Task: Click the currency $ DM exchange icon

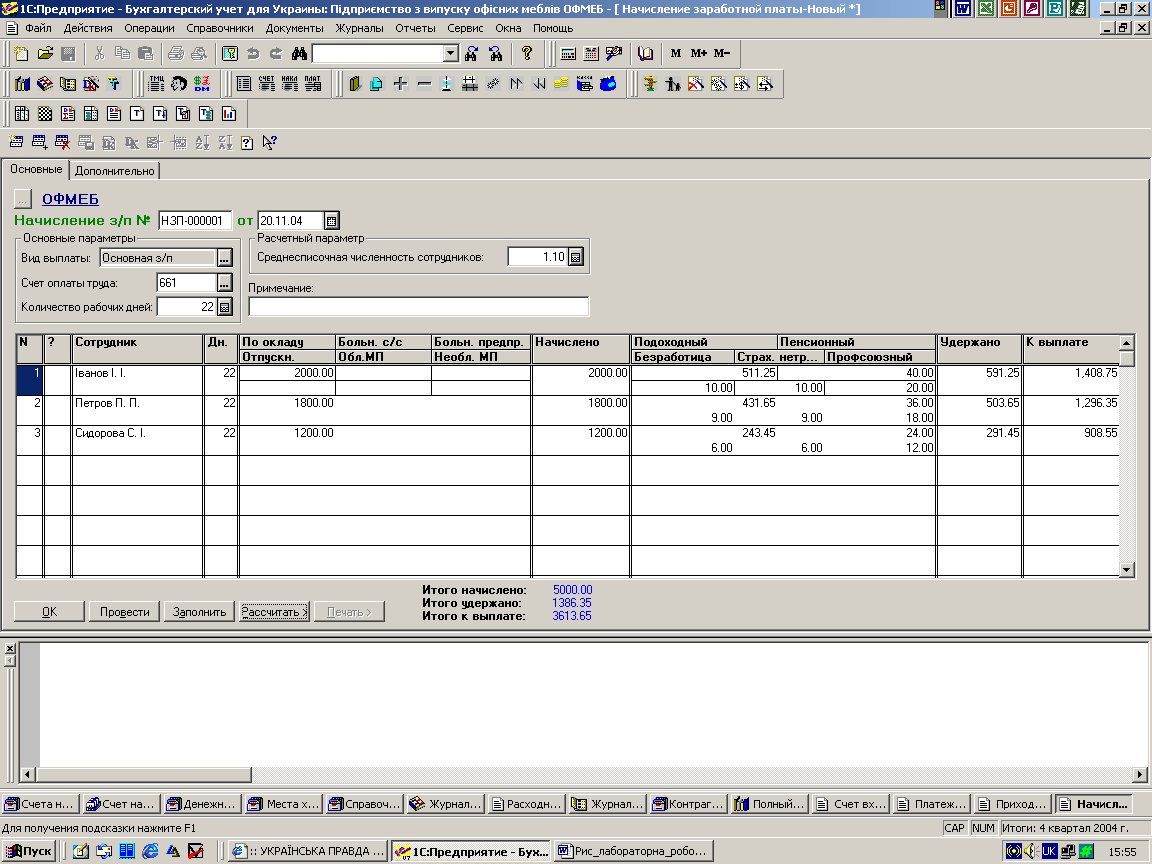Action: point(202,84)
